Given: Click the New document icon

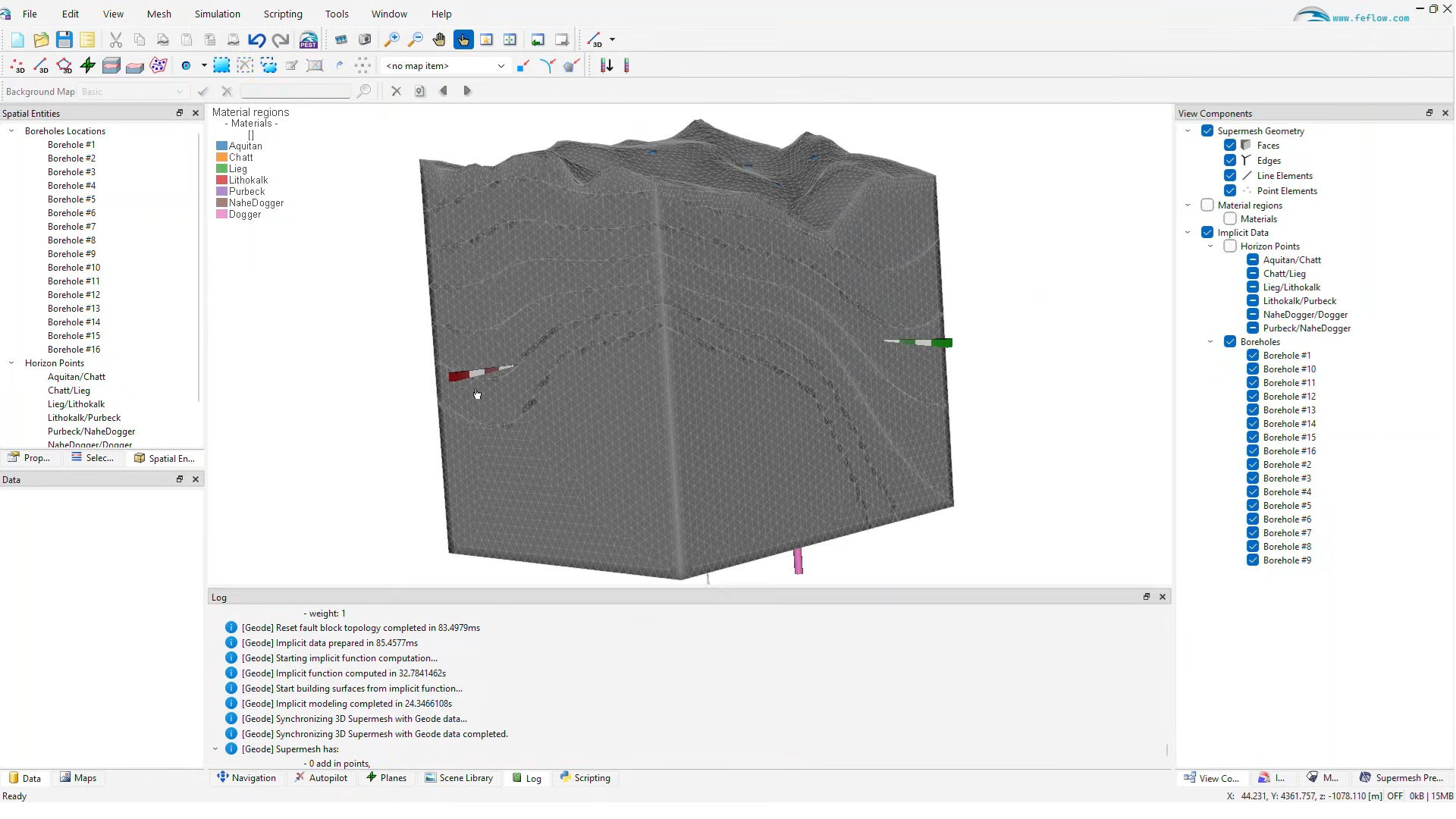Looking at the screenshot, I should point(17,40).
